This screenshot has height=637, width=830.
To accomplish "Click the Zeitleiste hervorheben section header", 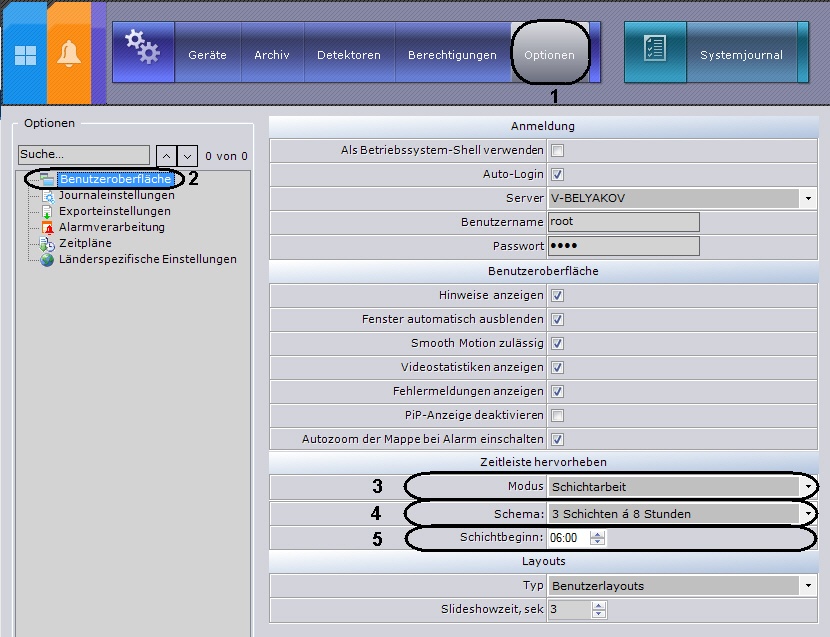I will tap(543, 462).
